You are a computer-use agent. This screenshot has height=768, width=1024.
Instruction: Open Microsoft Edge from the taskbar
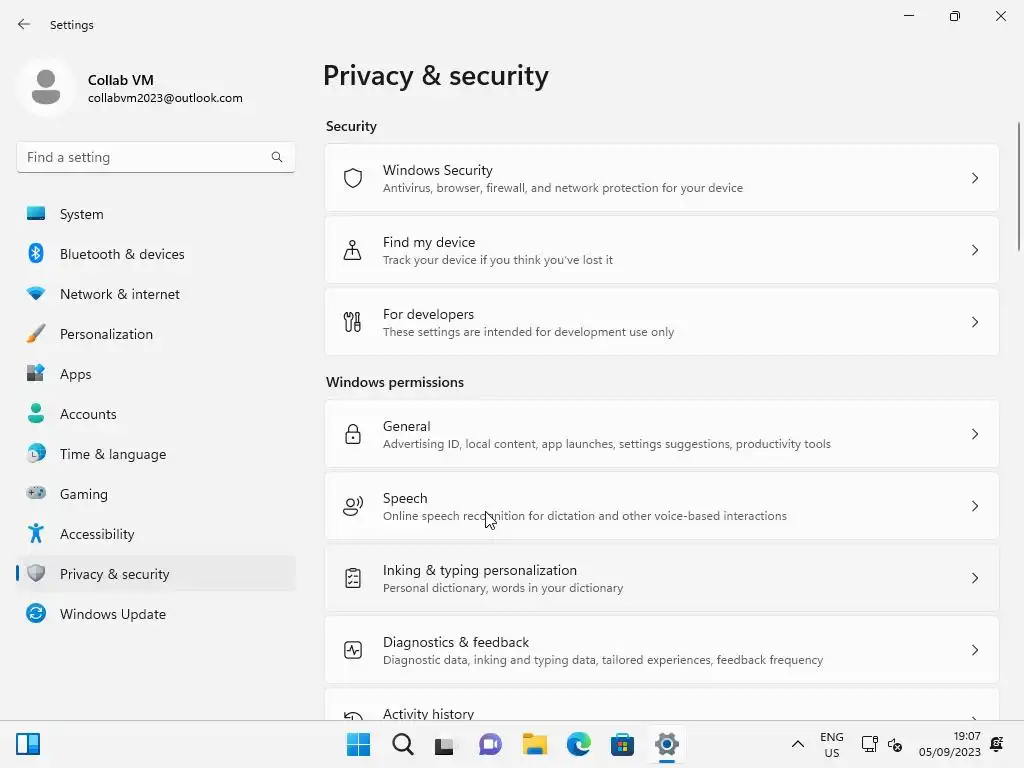pos(579,744)
